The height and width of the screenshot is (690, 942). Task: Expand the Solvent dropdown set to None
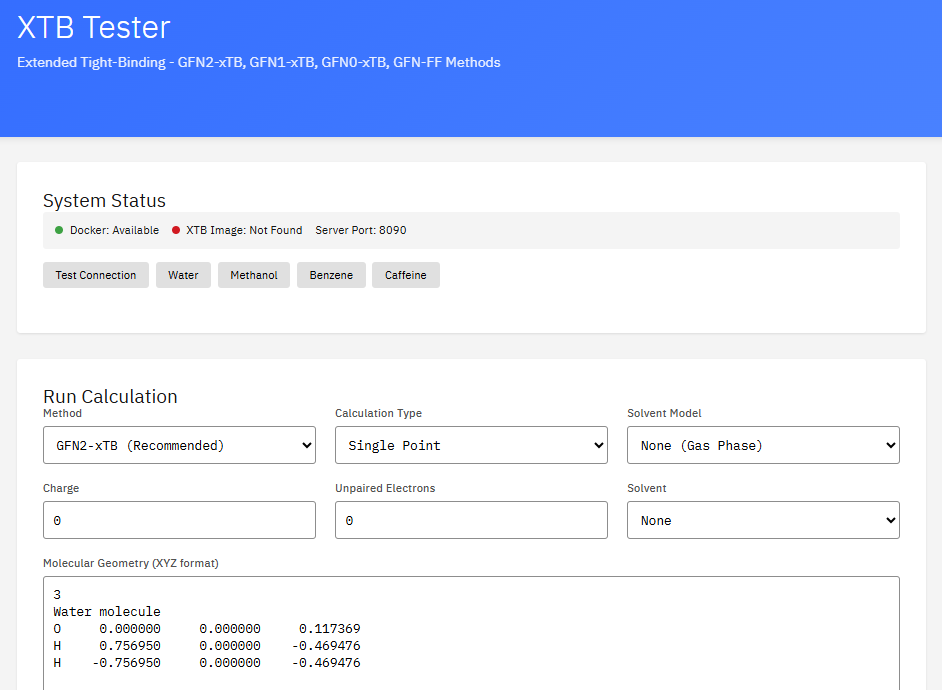(763, 520)
